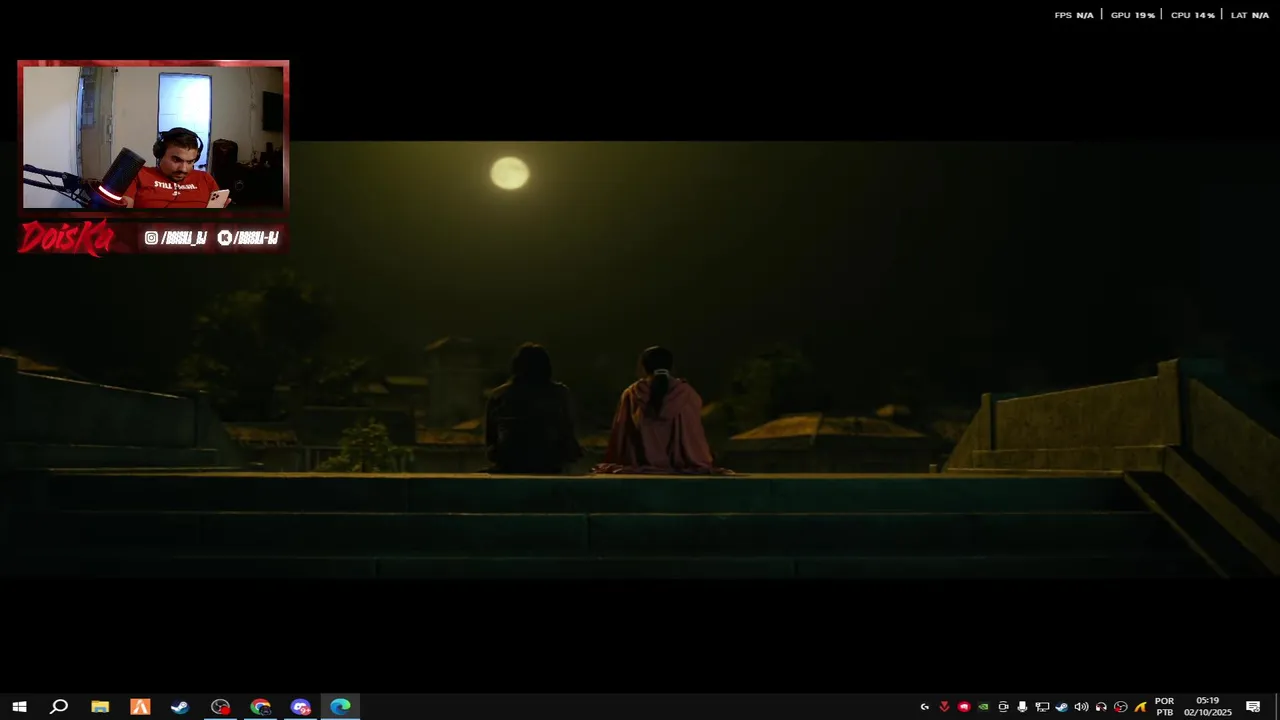Open Discord with the 9+ notification badge
Image resolution: width=1280 pixels, height=720 pixels.
point(300,706)
